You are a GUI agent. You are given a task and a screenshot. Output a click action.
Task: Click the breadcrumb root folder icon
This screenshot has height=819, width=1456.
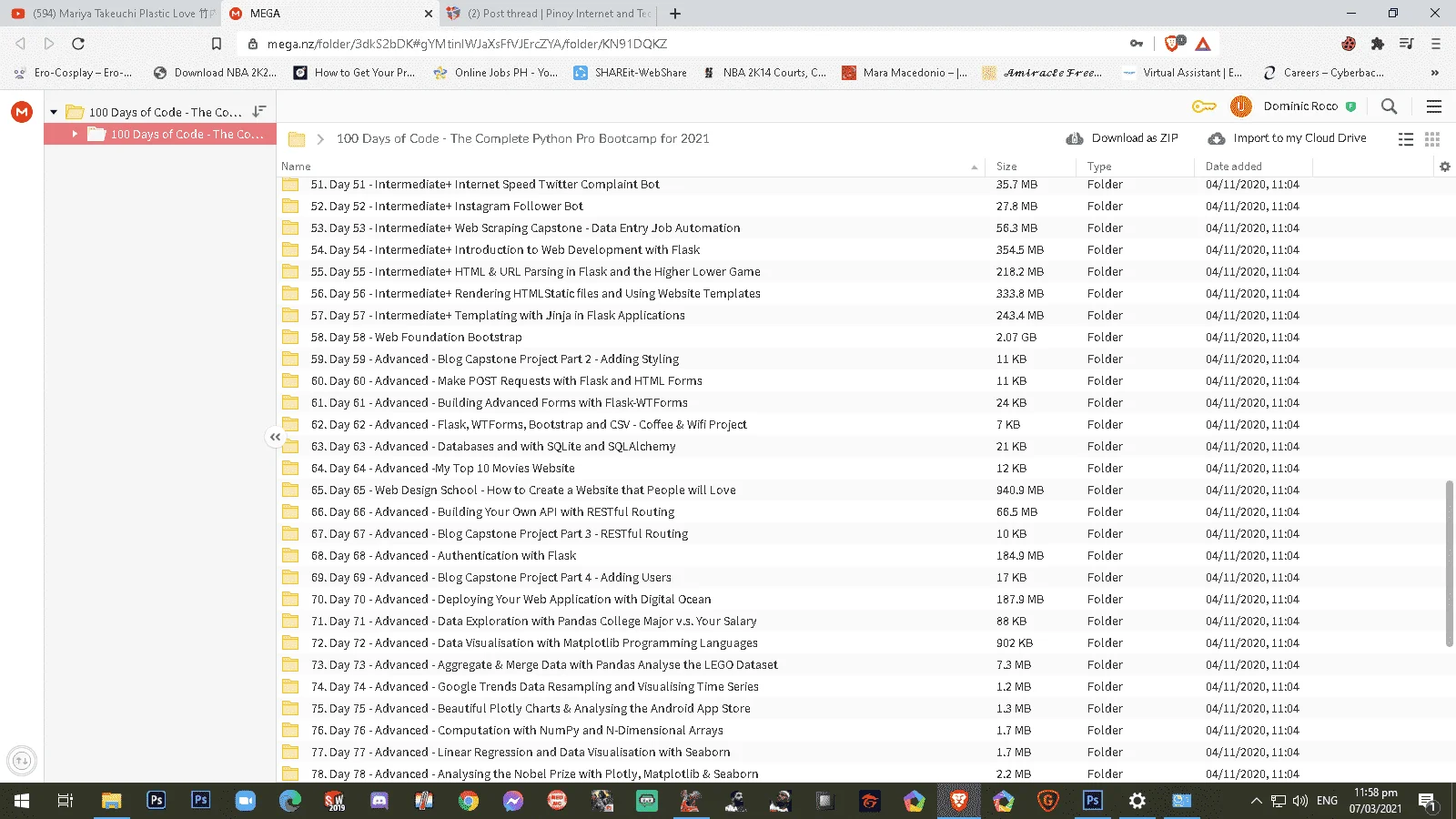pyautogui.click(x=297, y=139)
